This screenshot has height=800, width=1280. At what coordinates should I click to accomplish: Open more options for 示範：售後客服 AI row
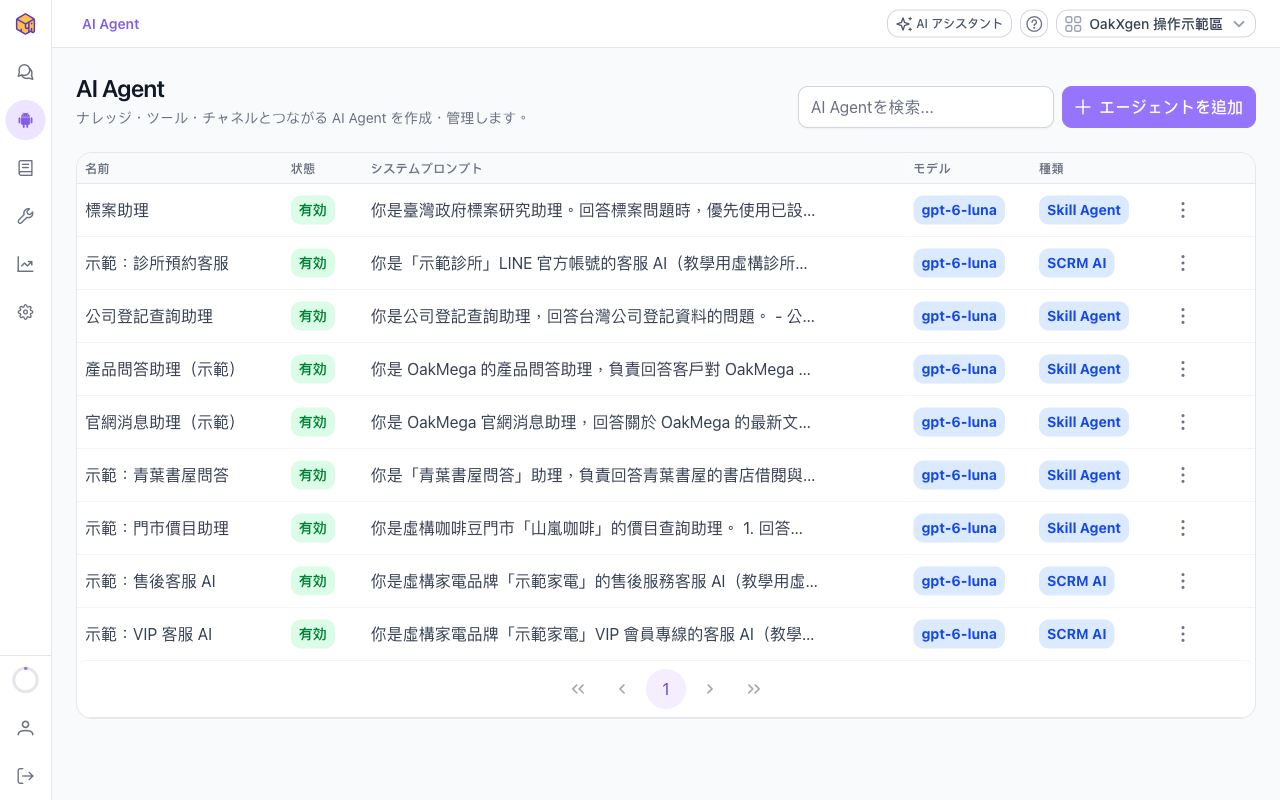coord(1183,581)
